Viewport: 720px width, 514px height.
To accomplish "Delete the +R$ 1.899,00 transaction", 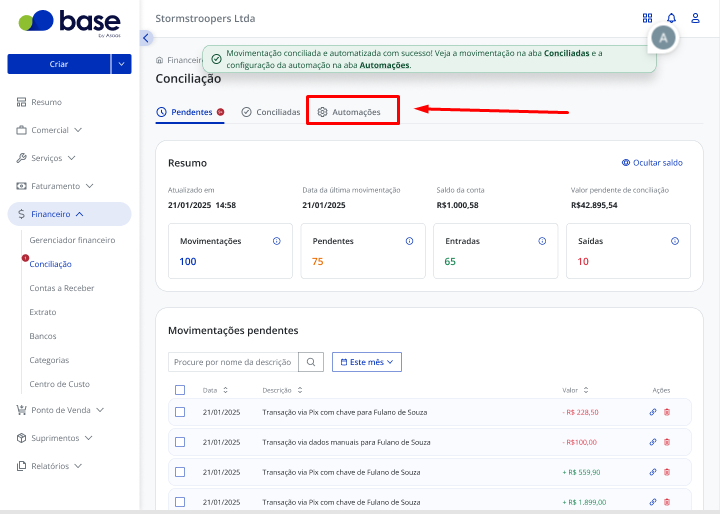I will coord(667,502).
